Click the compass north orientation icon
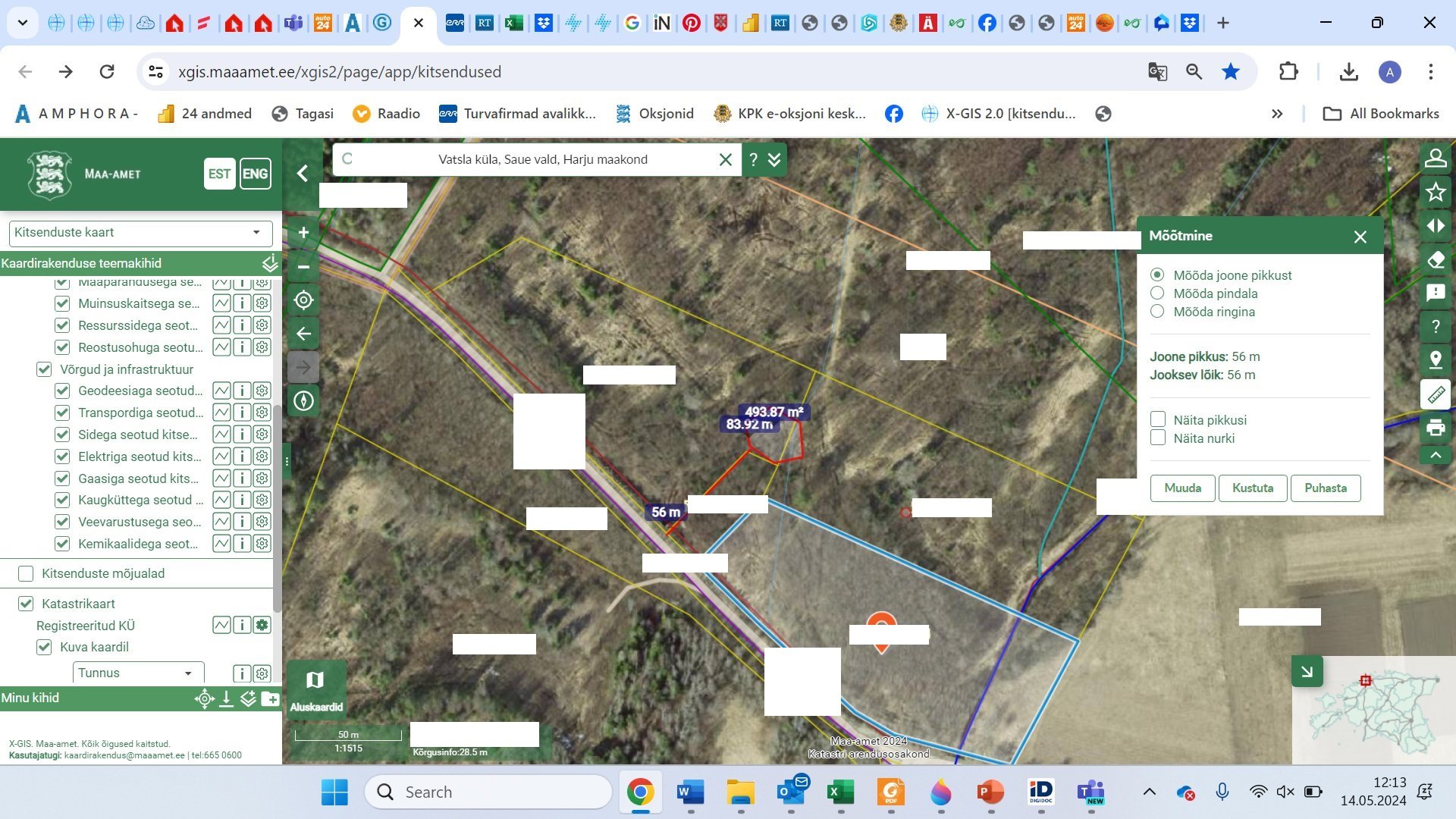 pyautogui.click(x=303, y=400)
